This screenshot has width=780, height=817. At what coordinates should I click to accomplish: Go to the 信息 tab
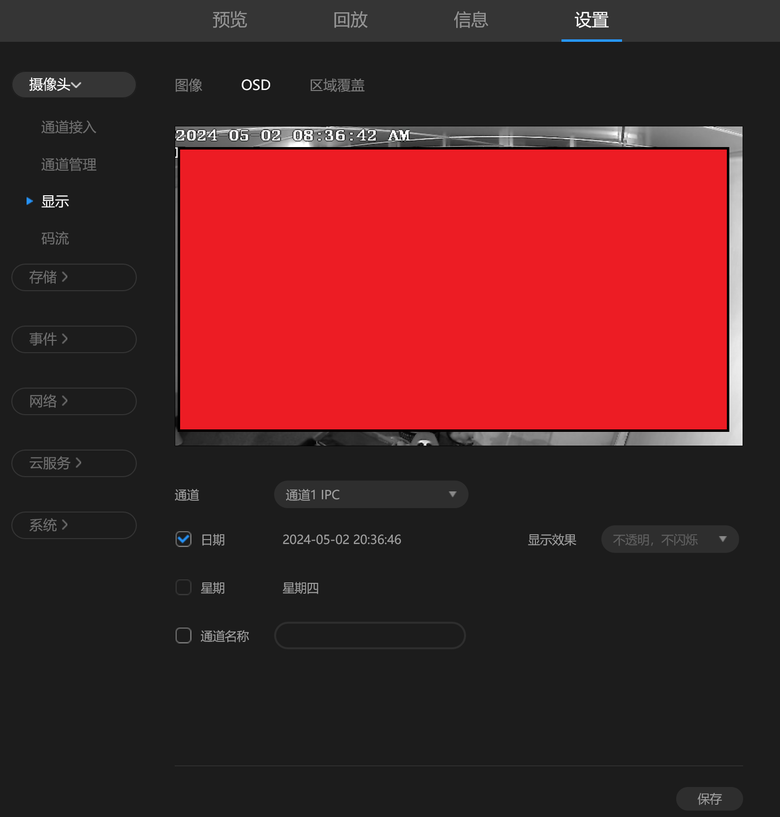471,20
